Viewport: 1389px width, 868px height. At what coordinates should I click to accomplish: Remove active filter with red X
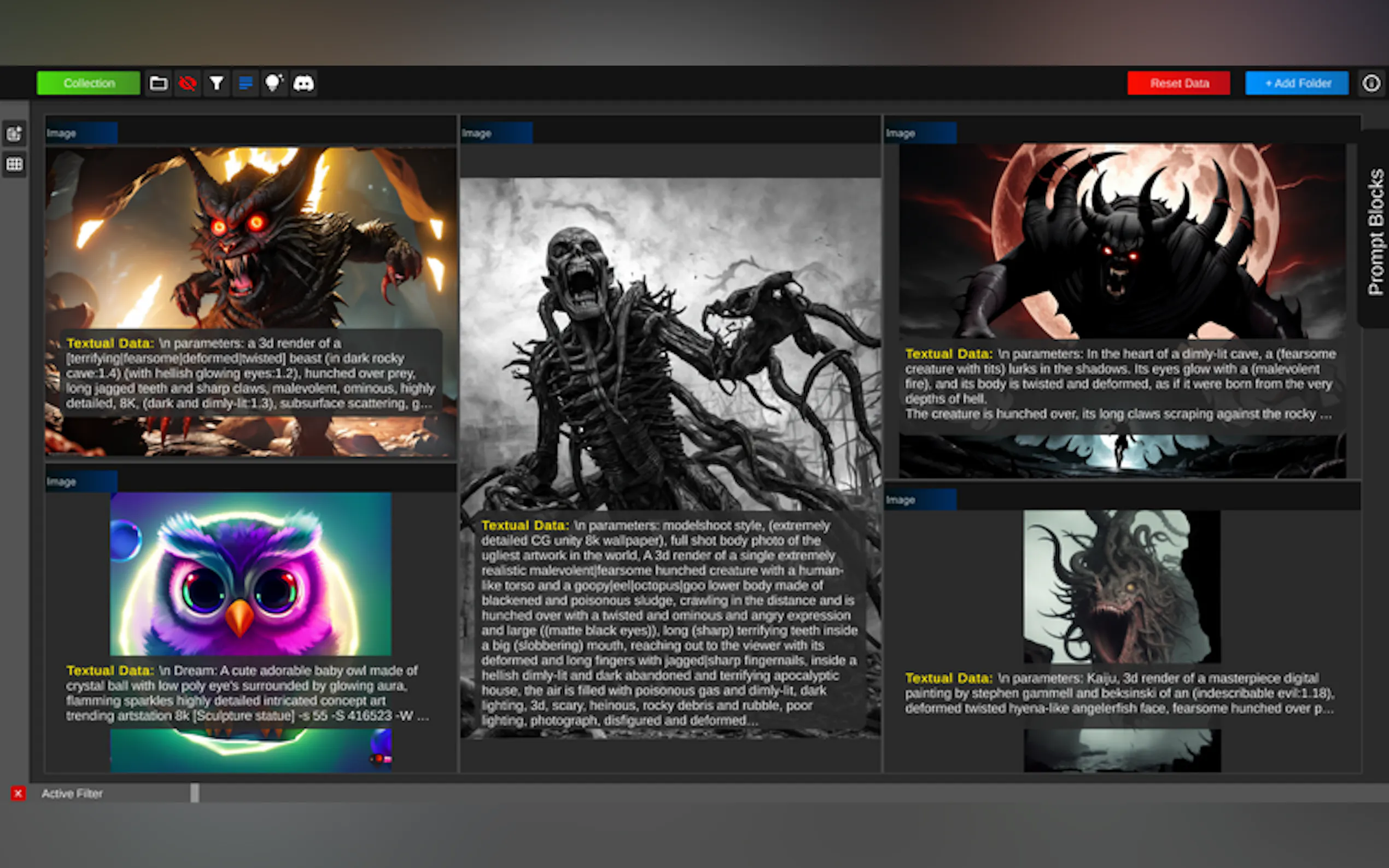pos(18,793)
